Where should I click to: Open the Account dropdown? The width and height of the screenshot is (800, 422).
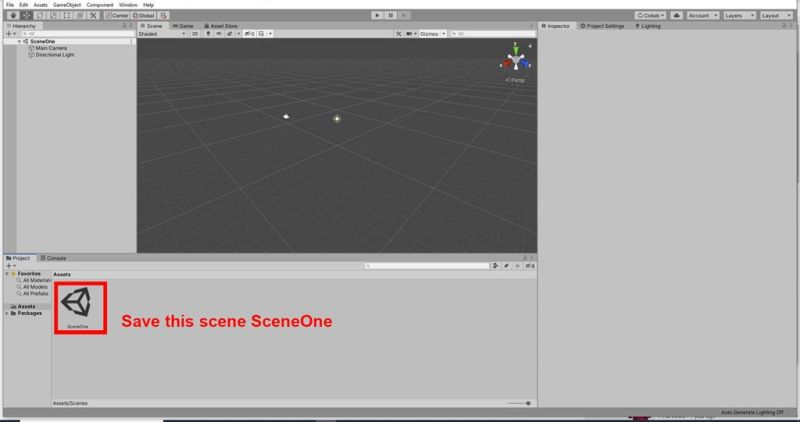pyautogui.click(x=703, y=15)
